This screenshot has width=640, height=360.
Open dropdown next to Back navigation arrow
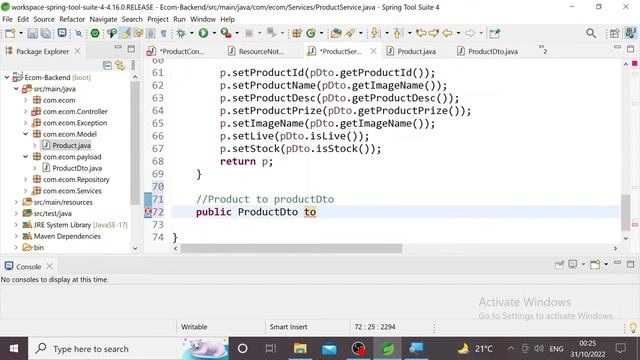[458, 33]
